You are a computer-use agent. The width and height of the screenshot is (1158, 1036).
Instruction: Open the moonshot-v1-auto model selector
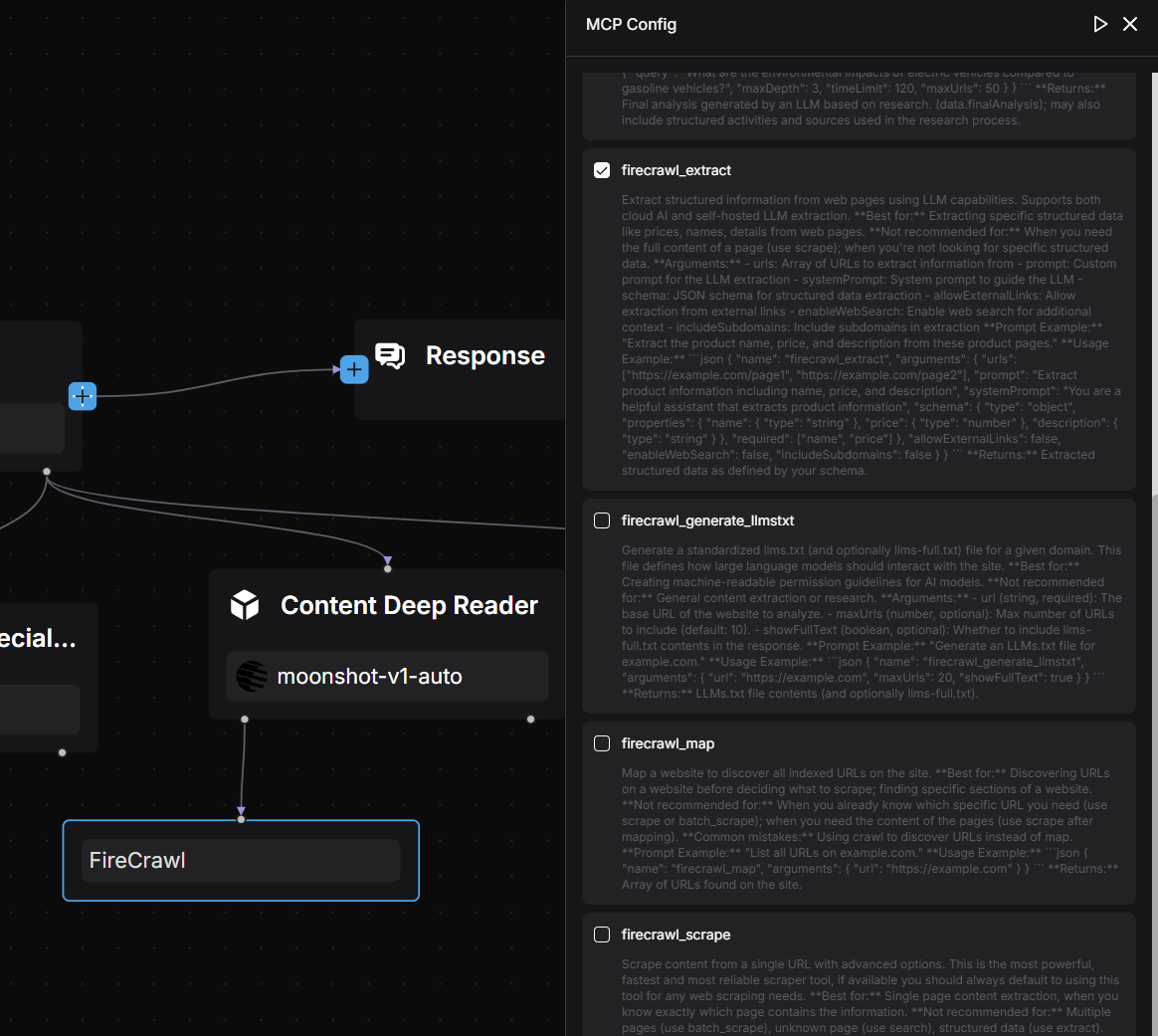[387, 676]
